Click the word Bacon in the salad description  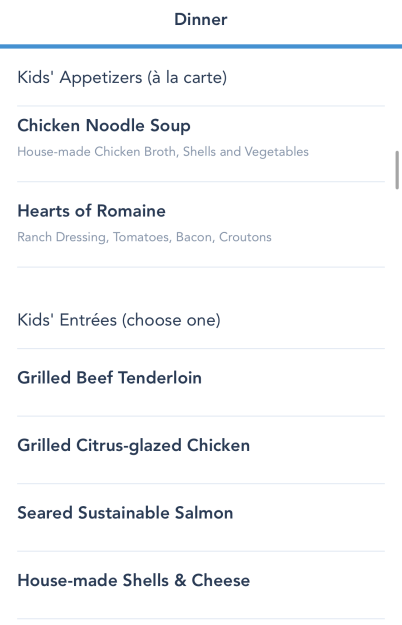194,237
